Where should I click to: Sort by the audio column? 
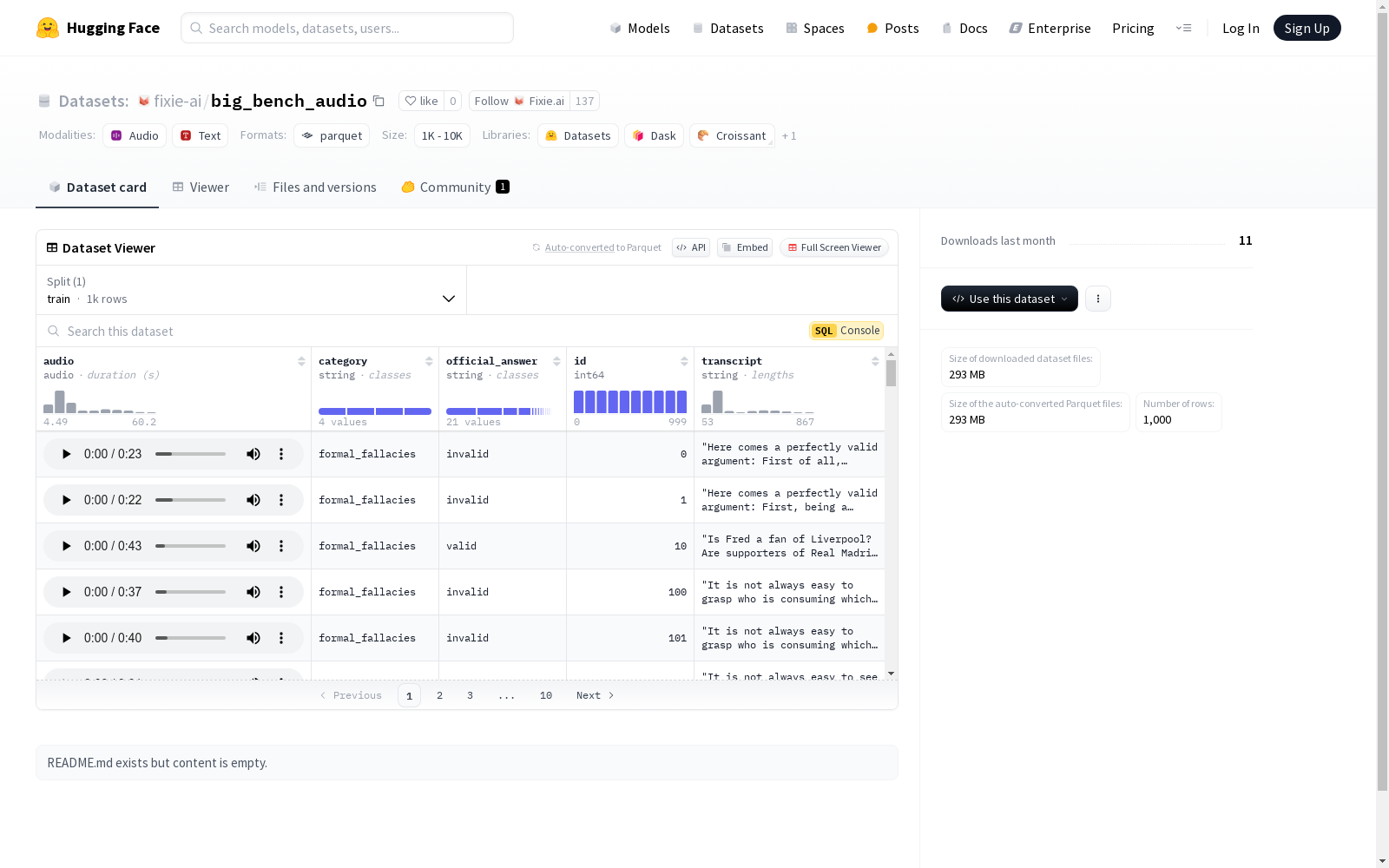pyautogui.click(x=301, y=361)
